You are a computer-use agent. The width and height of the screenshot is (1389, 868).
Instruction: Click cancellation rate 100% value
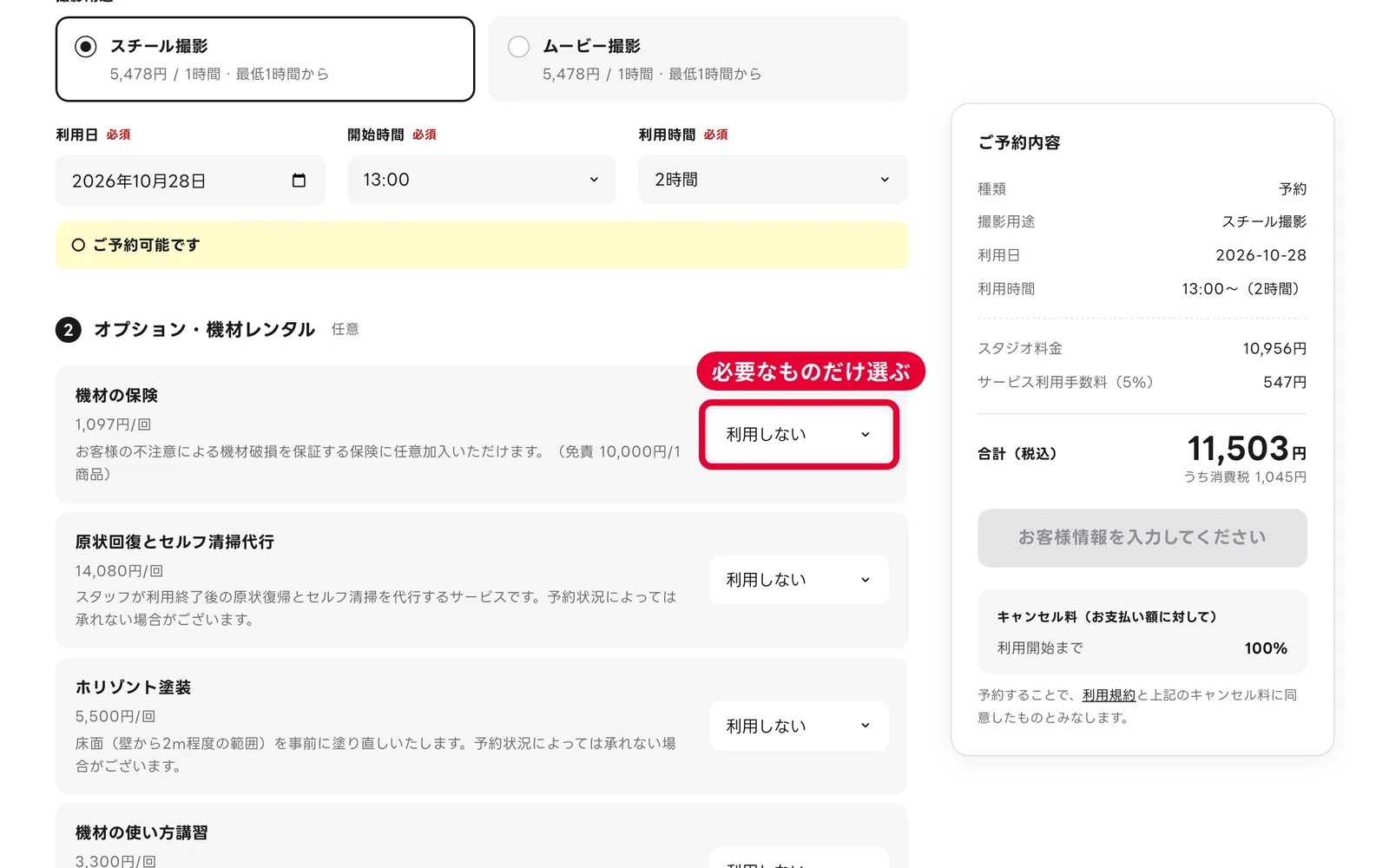[x=1266, y=648]
